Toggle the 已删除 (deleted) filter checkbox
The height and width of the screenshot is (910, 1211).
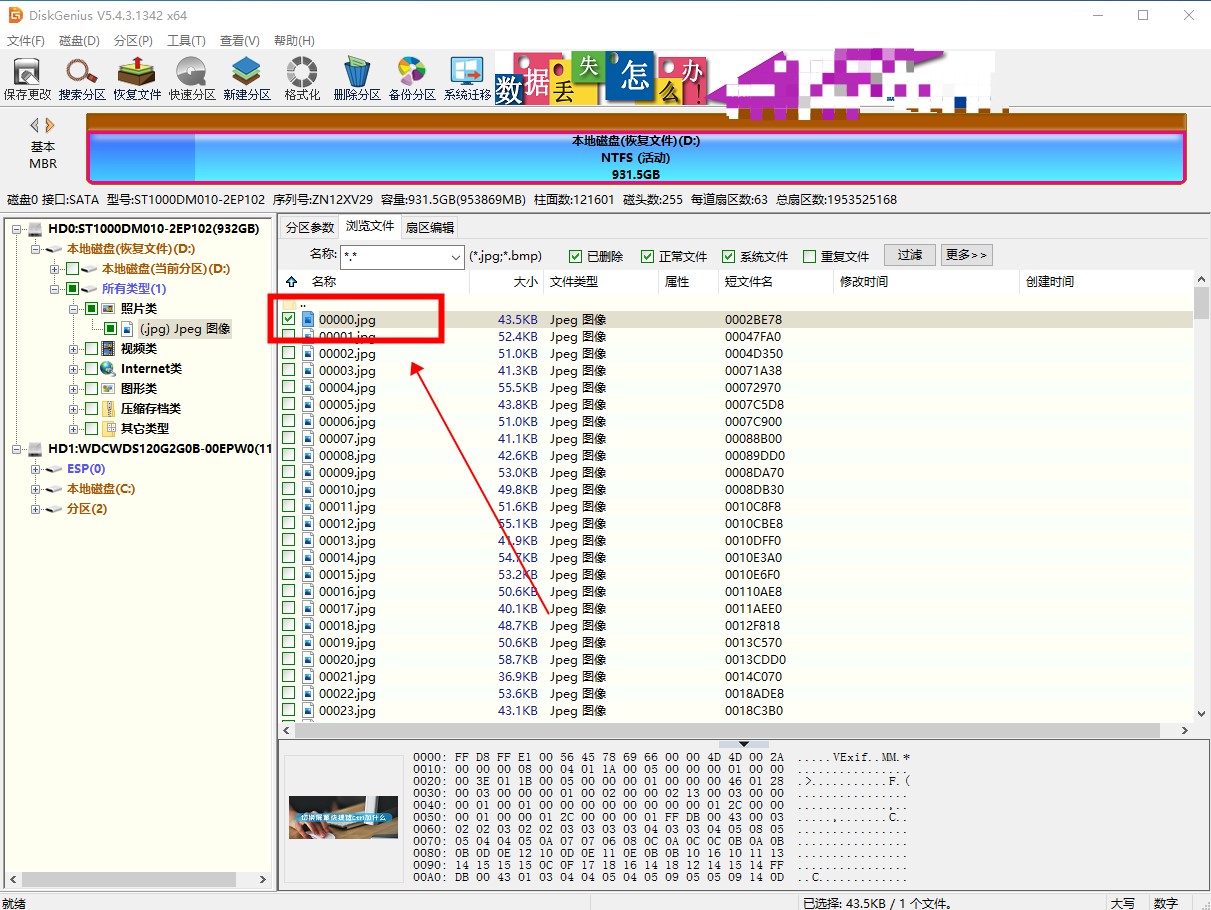(x=575, y=257)
